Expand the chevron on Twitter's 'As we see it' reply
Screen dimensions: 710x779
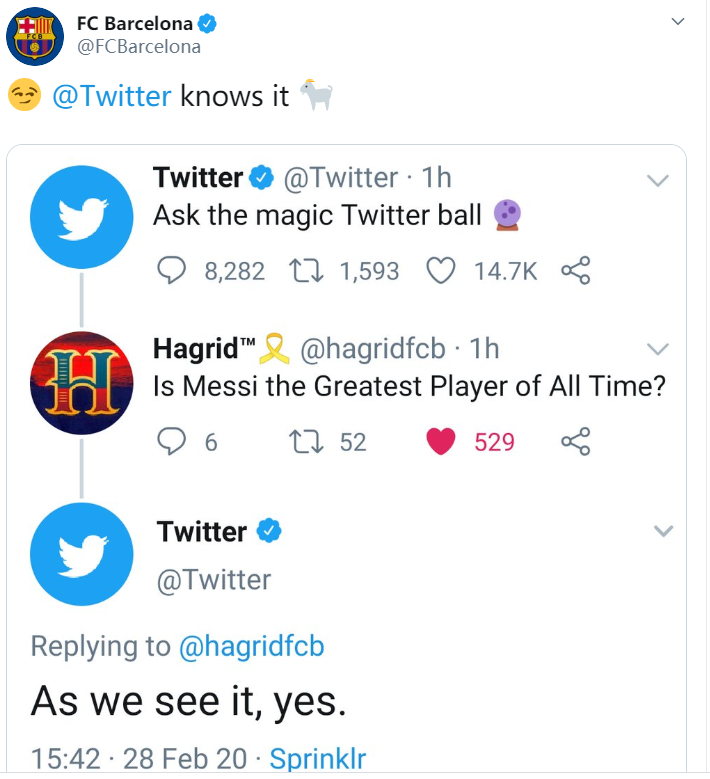(x=663, y=531)
